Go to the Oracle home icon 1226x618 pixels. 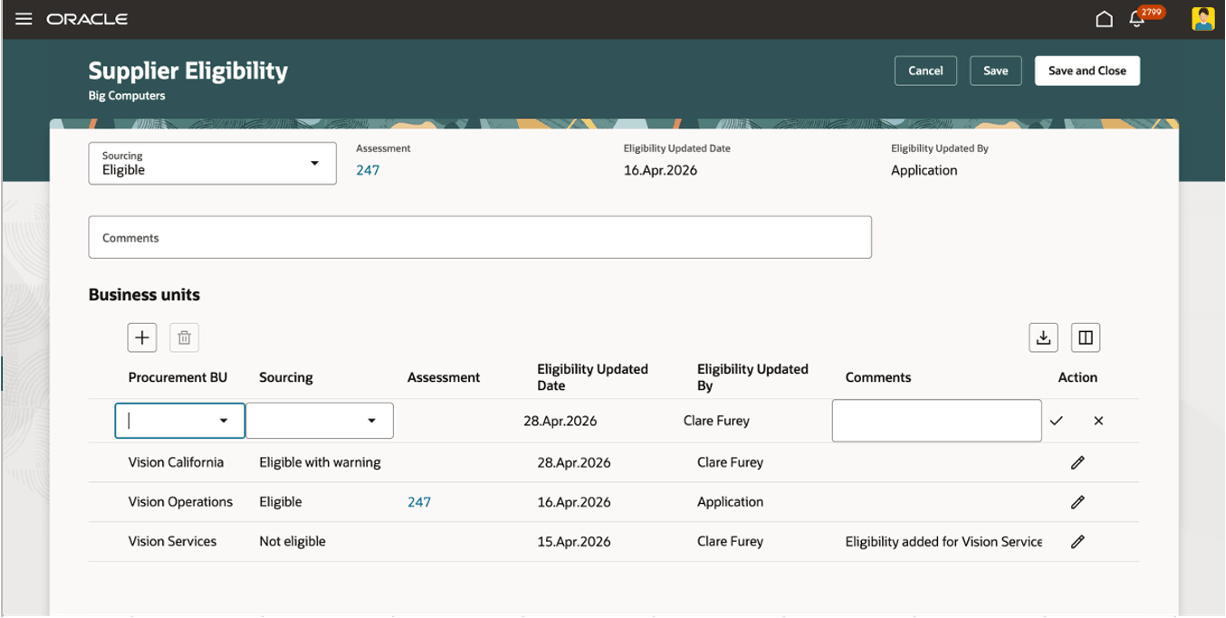point(1104,19)
